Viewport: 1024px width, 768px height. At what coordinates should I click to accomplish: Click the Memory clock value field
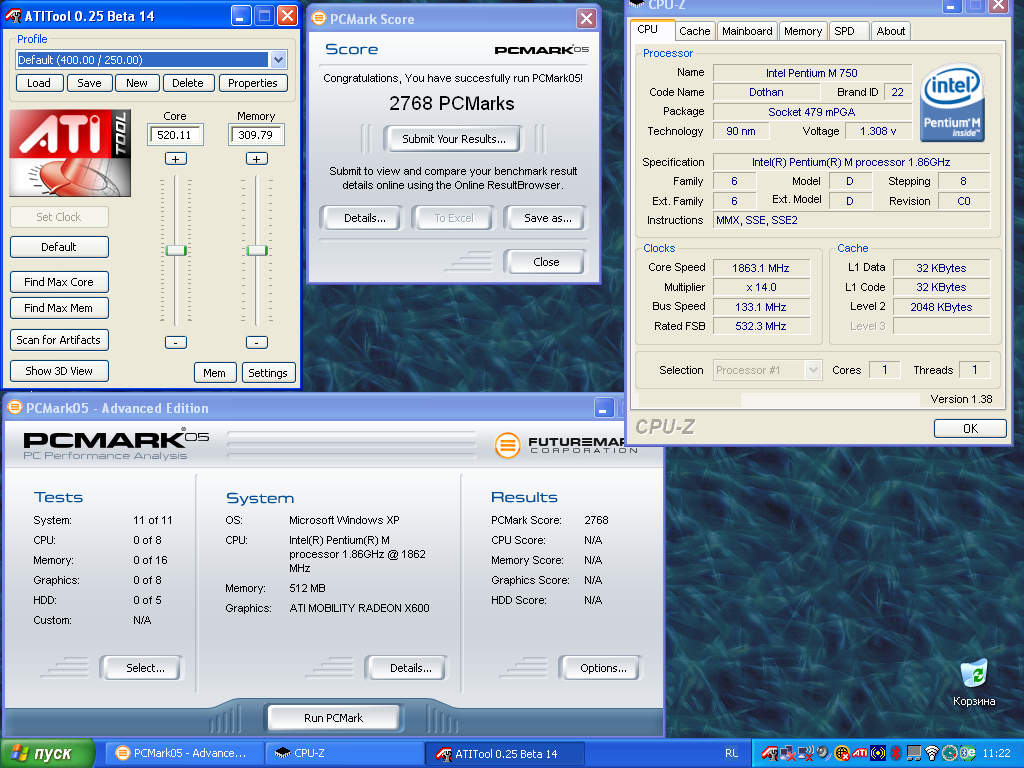pos(257,135)
